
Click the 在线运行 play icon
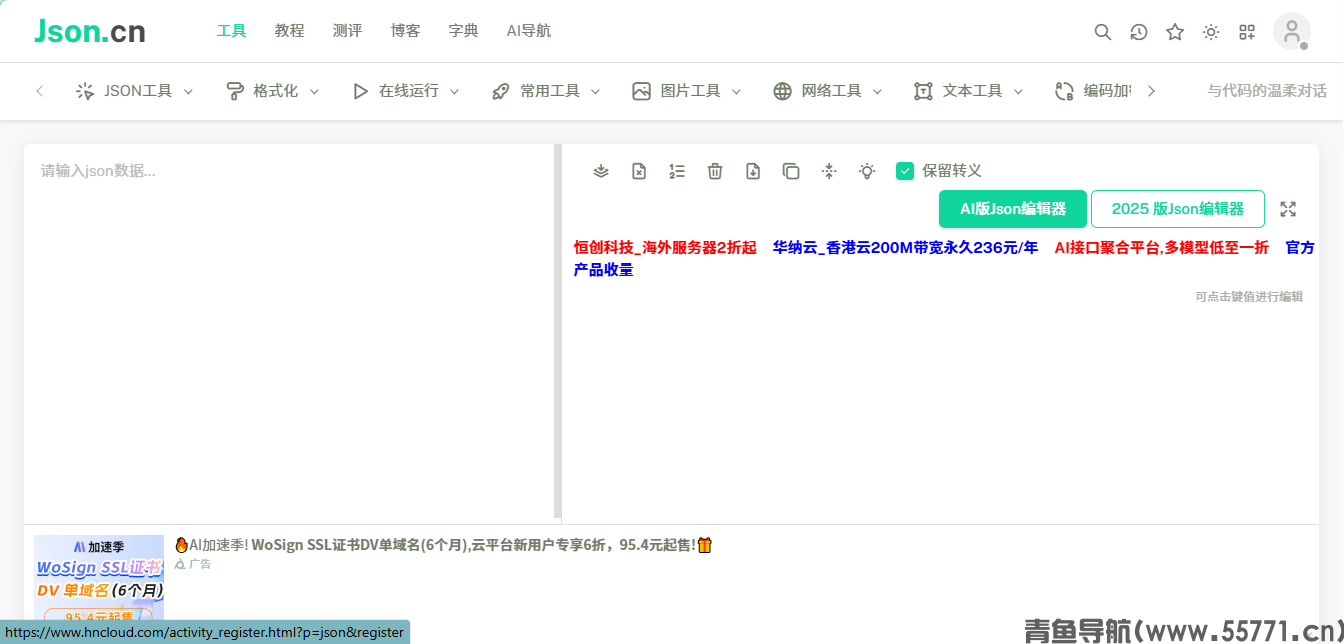coord(360,91)
